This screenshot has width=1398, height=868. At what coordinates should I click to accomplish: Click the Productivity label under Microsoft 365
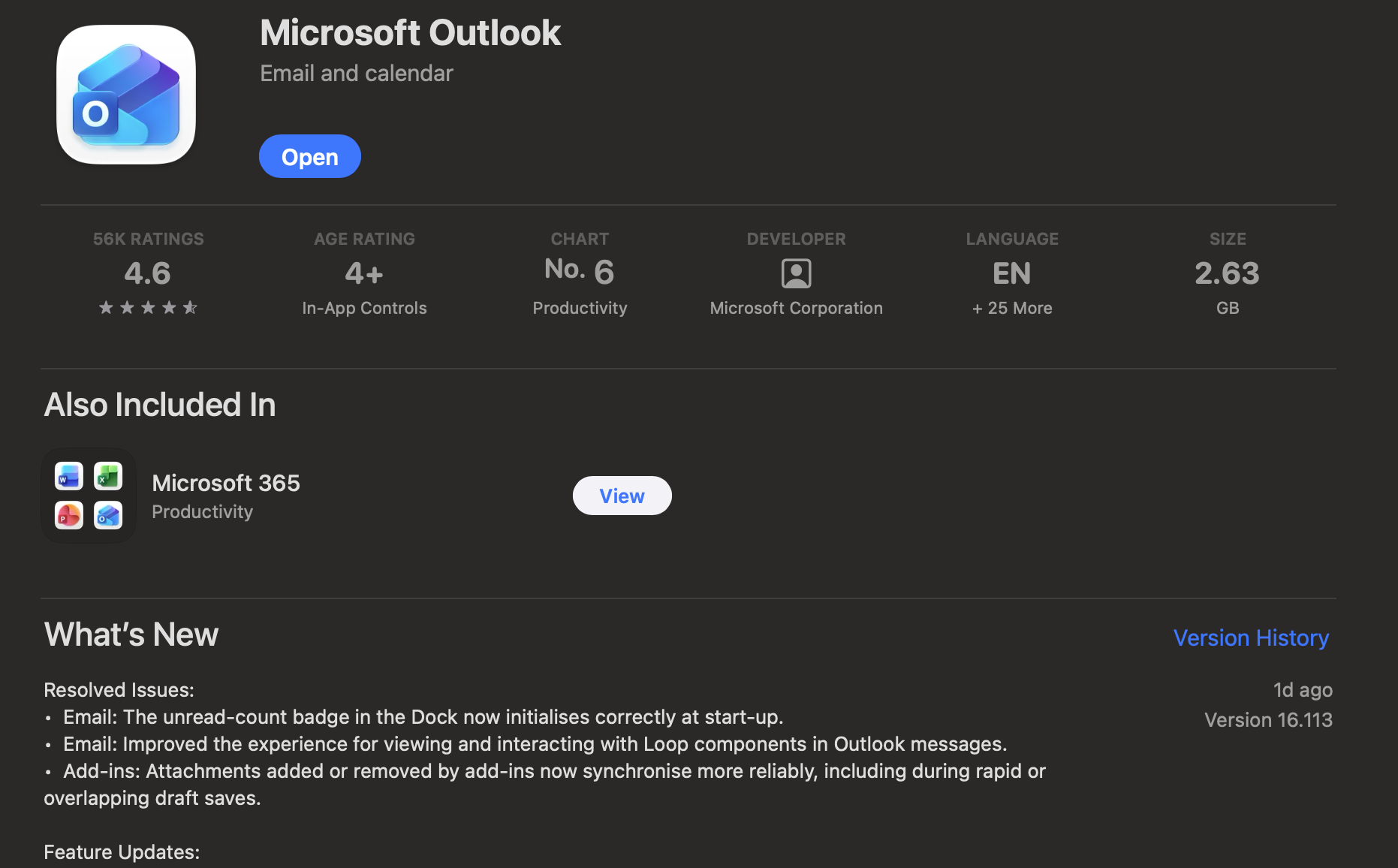point(203,511)
